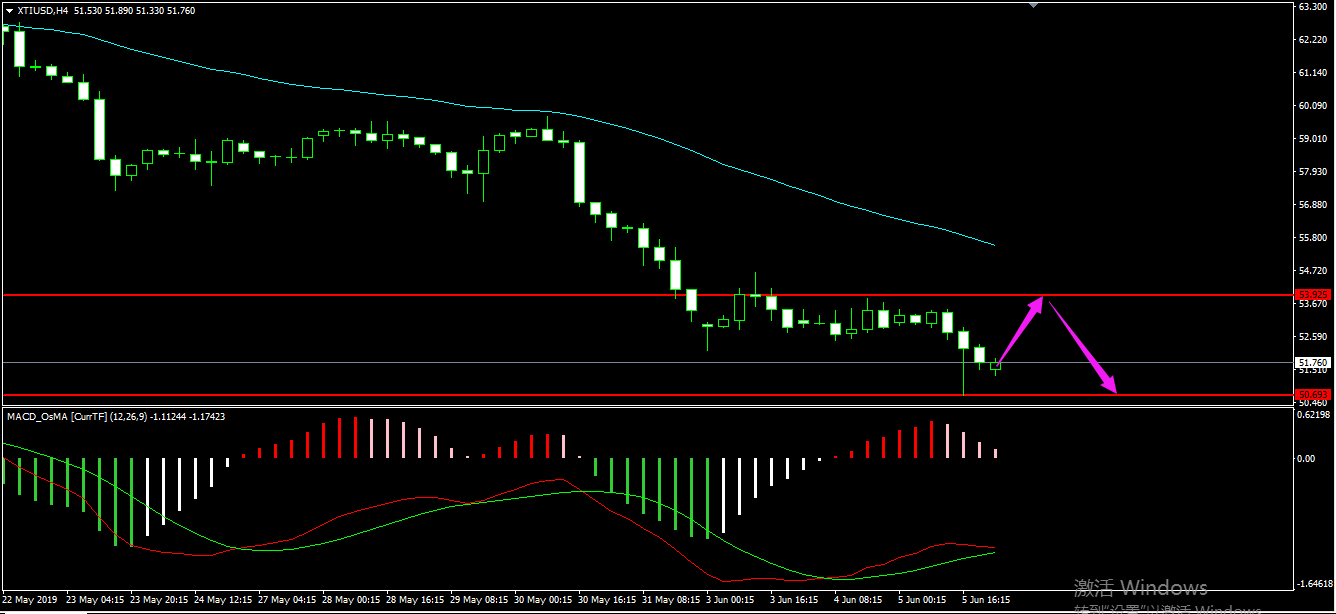Click the red MACD signal line
This screenshot has height=614, width=1336.
coord(420,498)
